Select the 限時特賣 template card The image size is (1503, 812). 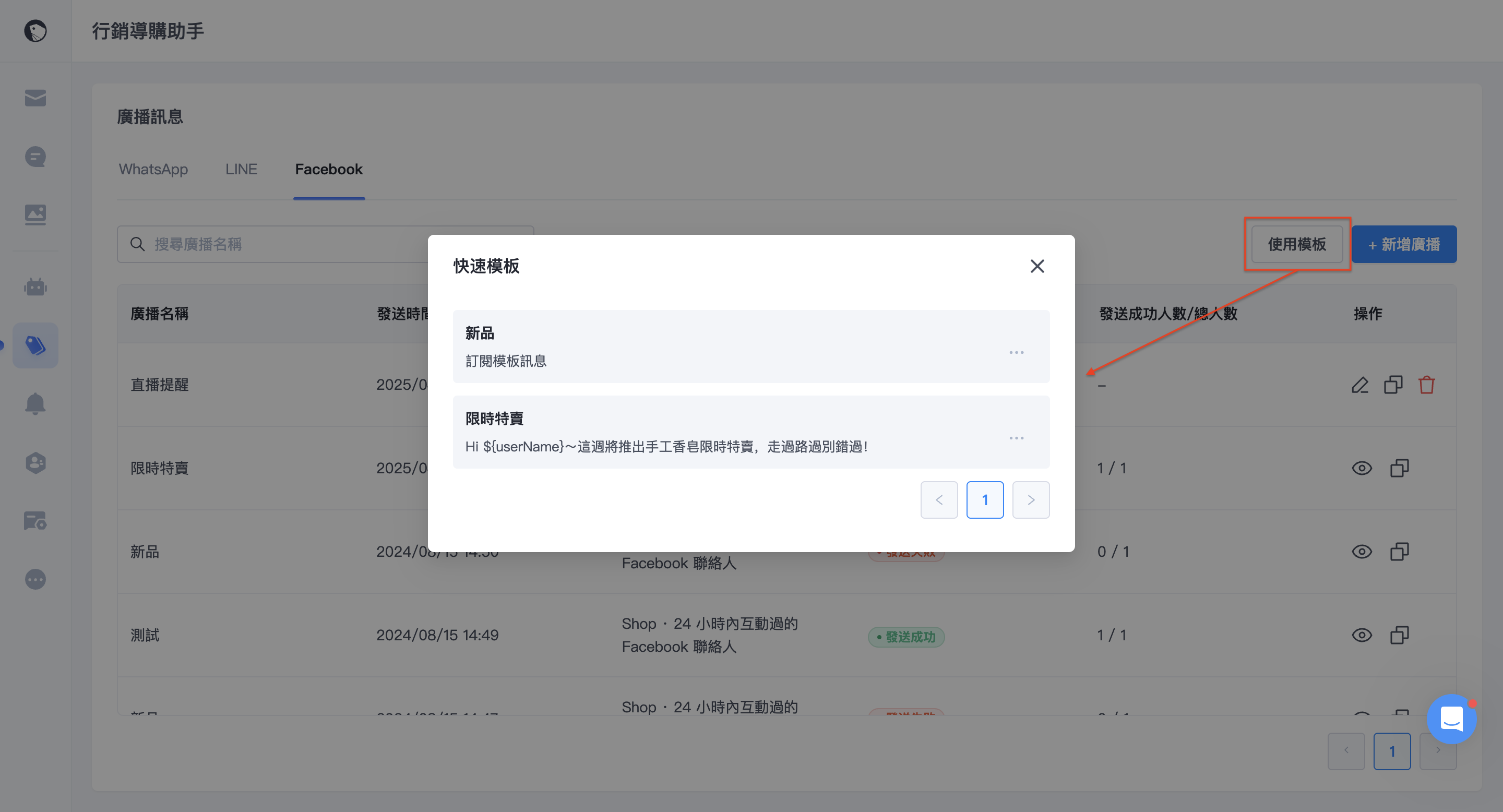point(751,432)
